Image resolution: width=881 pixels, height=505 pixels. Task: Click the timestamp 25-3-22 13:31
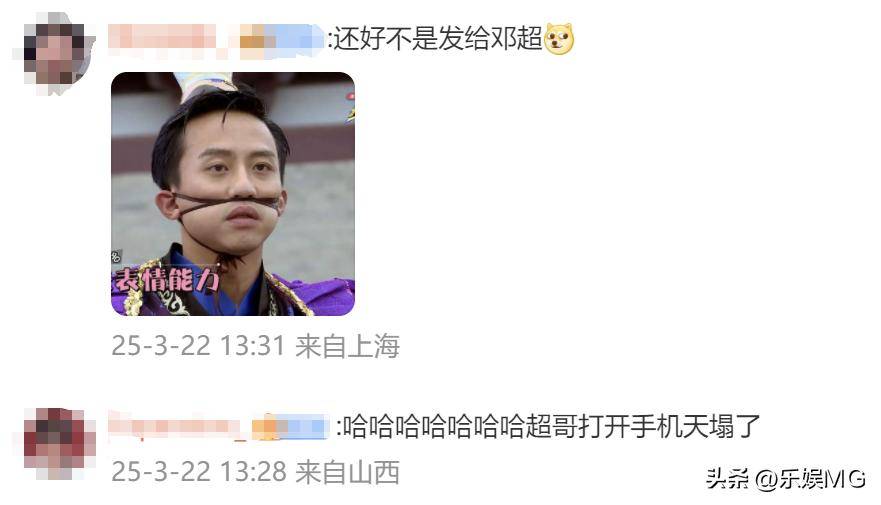point(198,345)
